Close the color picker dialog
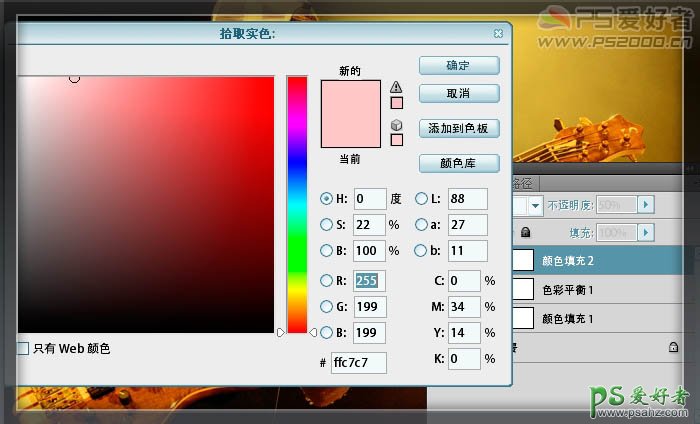This screenshot has height=424, width=700. click(498, 33)
